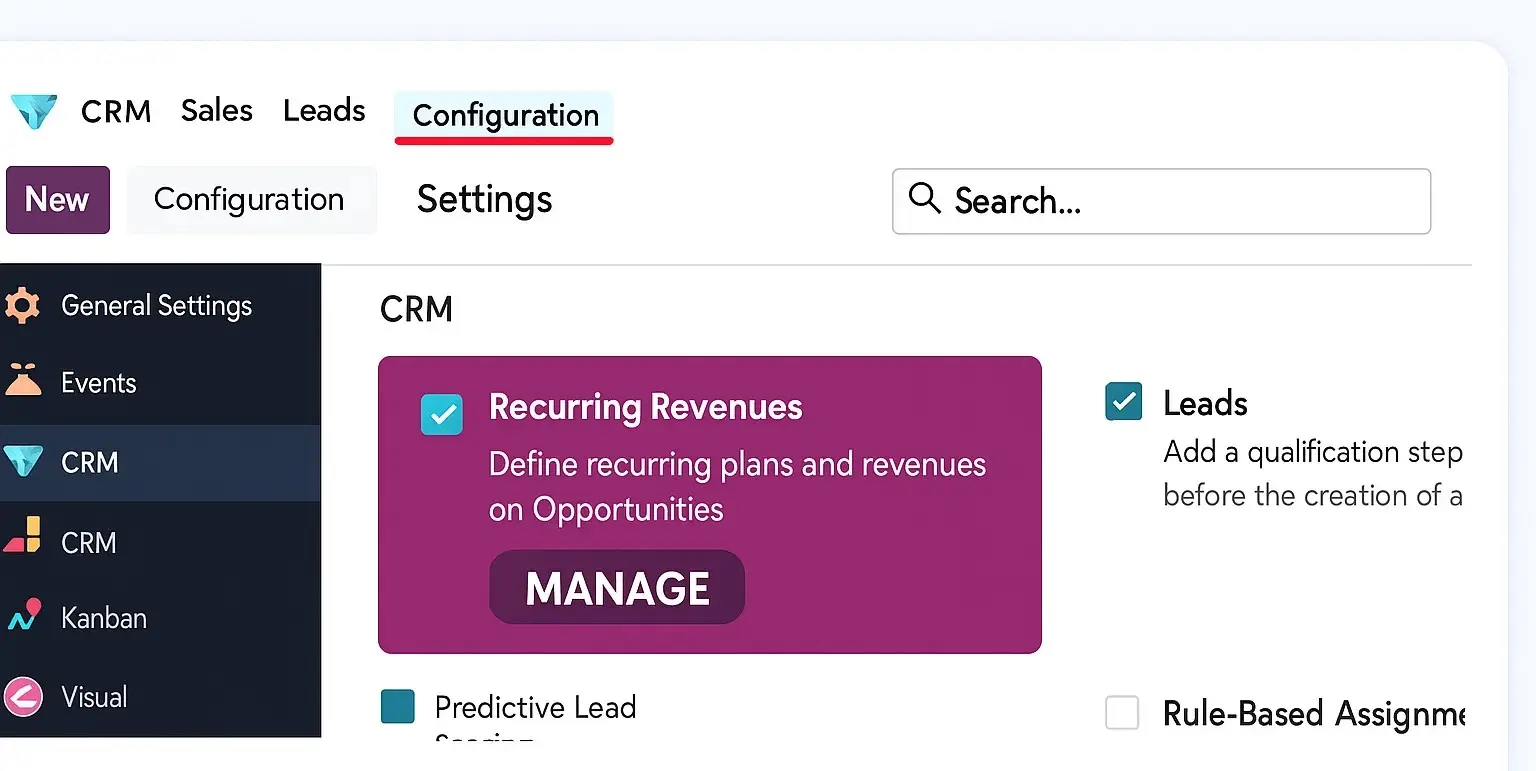Select the second CRM blocks sidebar icon
Image resolution: width=1536 pixels, height=771 pixels.
22,537
